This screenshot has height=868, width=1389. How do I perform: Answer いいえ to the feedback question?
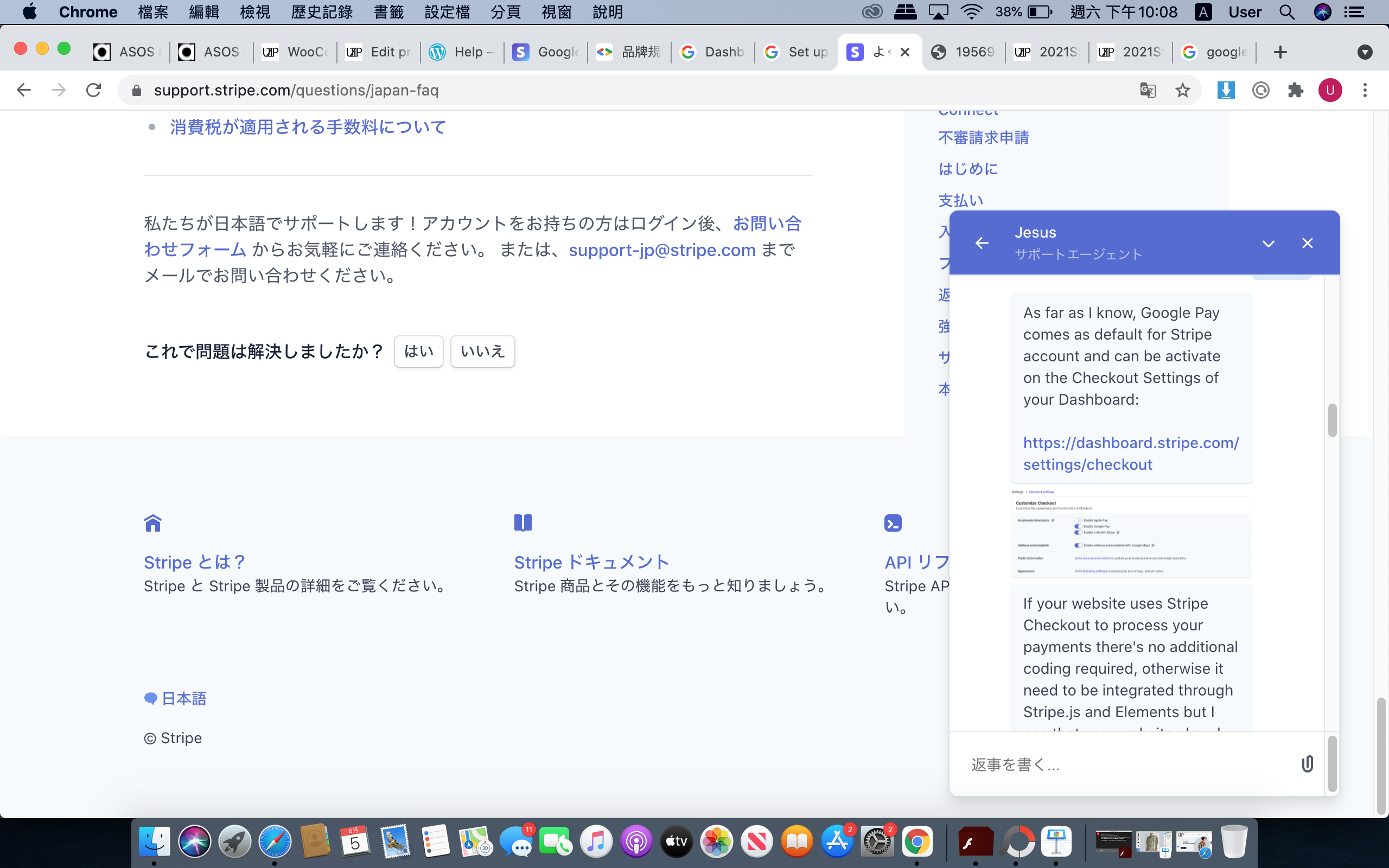482,352
